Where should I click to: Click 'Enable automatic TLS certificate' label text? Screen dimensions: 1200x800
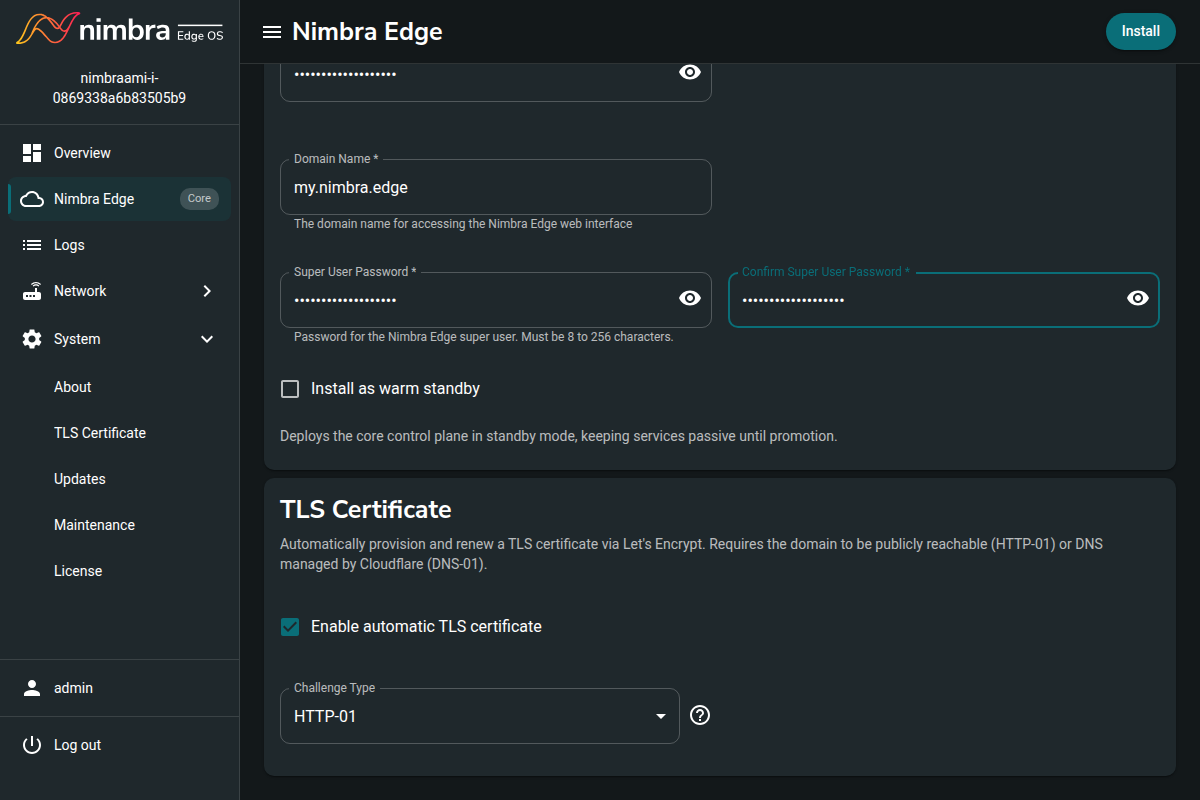click(426, 627)
